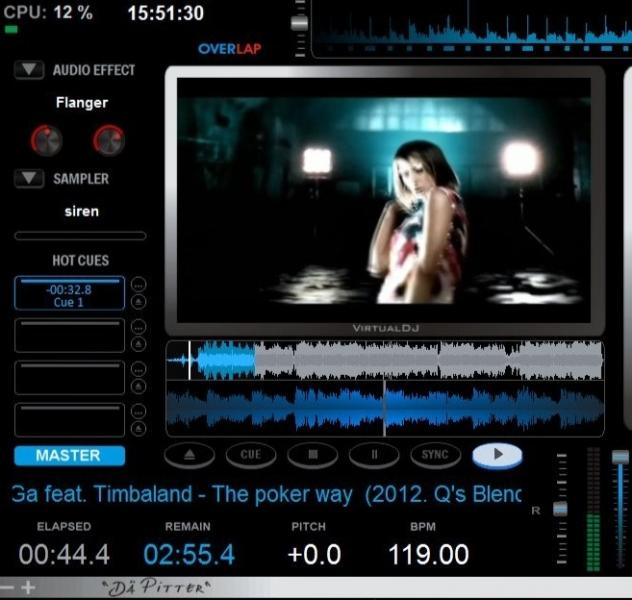632x600 pixels.
Task: Delete Cue 1 with its eject icon
Action: pyautogui.click(x=139, y=301)
